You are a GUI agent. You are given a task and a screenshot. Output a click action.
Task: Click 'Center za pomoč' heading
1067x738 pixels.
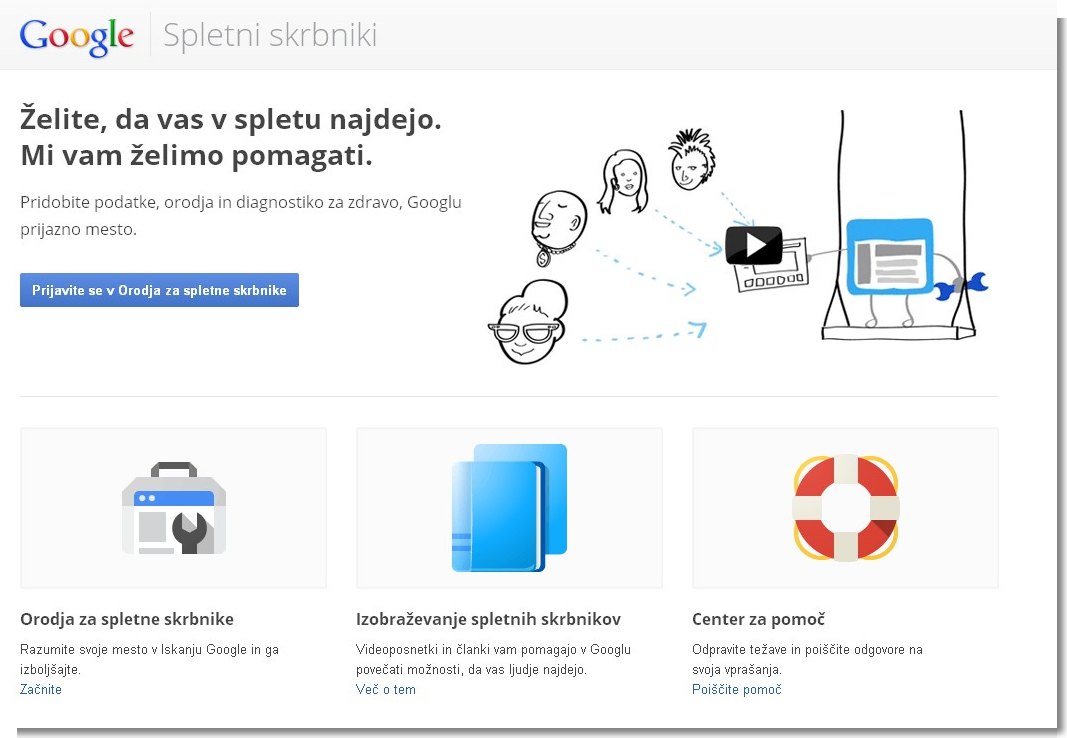point(758,619)
